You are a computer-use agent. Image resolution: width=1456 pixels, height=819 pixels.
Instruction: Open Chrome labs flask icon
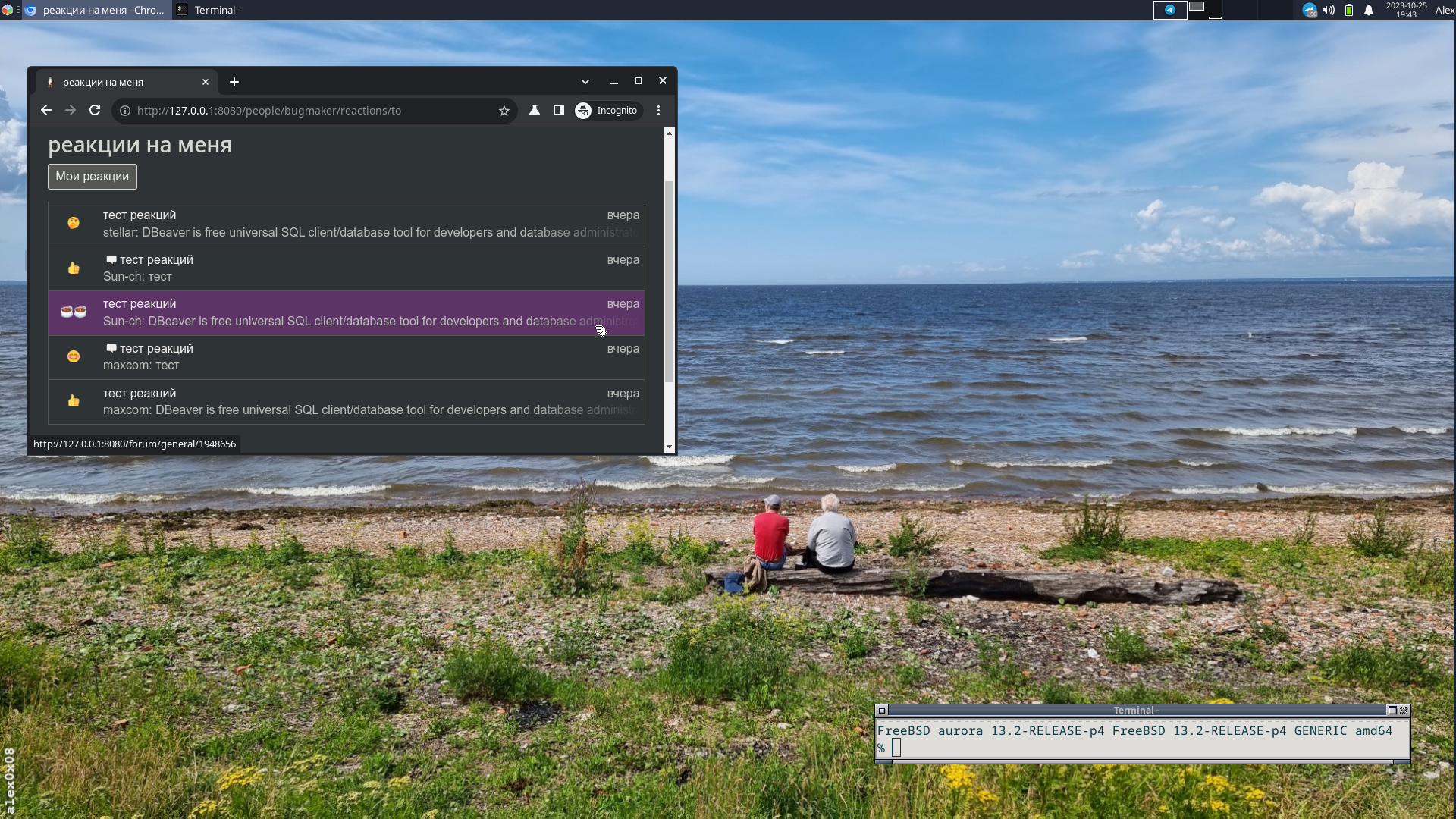tap(535, 111)
